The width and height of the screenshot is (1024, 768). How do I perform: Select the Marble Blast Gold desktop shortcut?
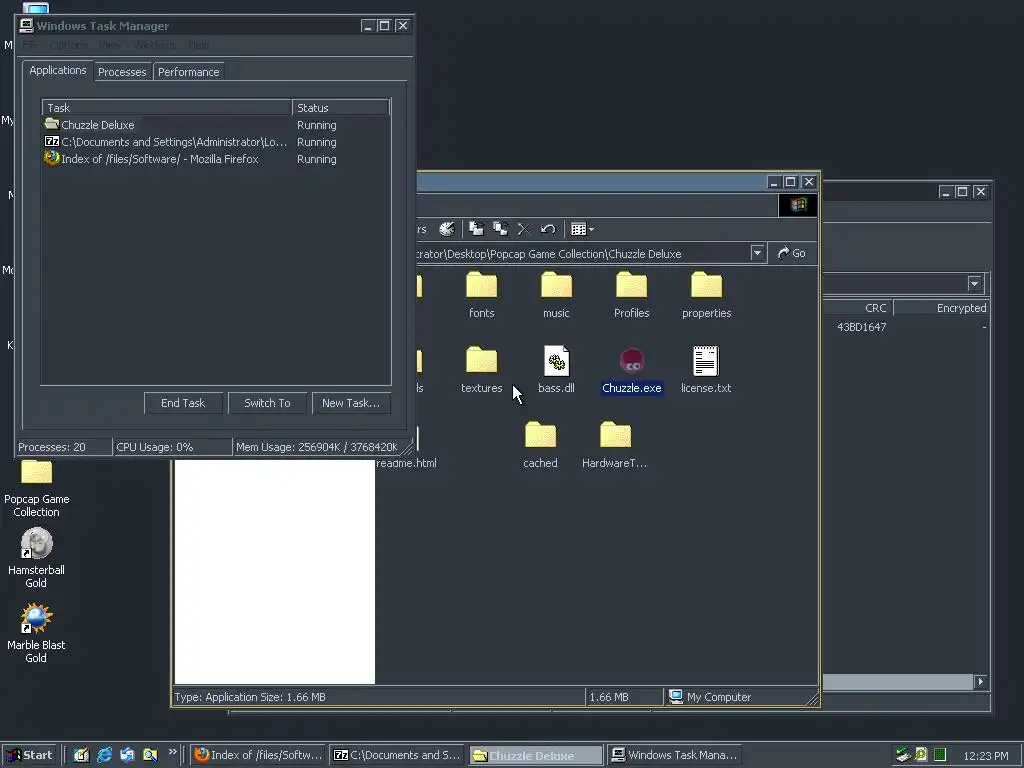[x=36, y=633]
